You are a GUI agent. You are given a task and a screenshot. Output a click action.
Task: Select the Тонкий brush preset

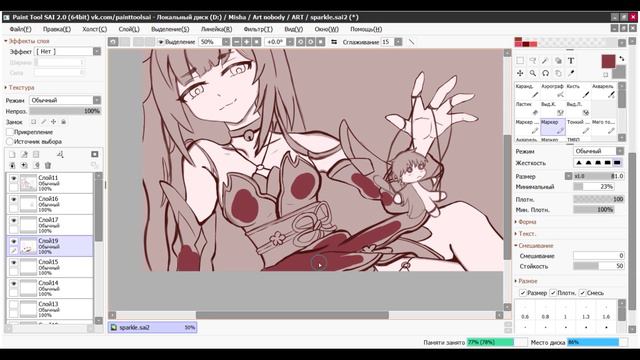578,127
